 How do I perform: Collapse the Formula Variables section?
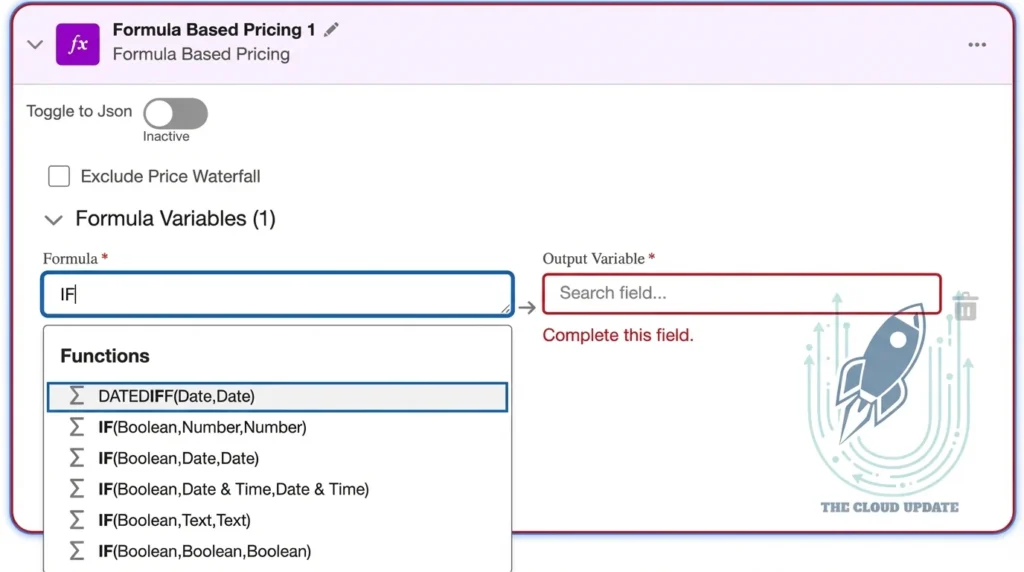[x=54, y=219]
